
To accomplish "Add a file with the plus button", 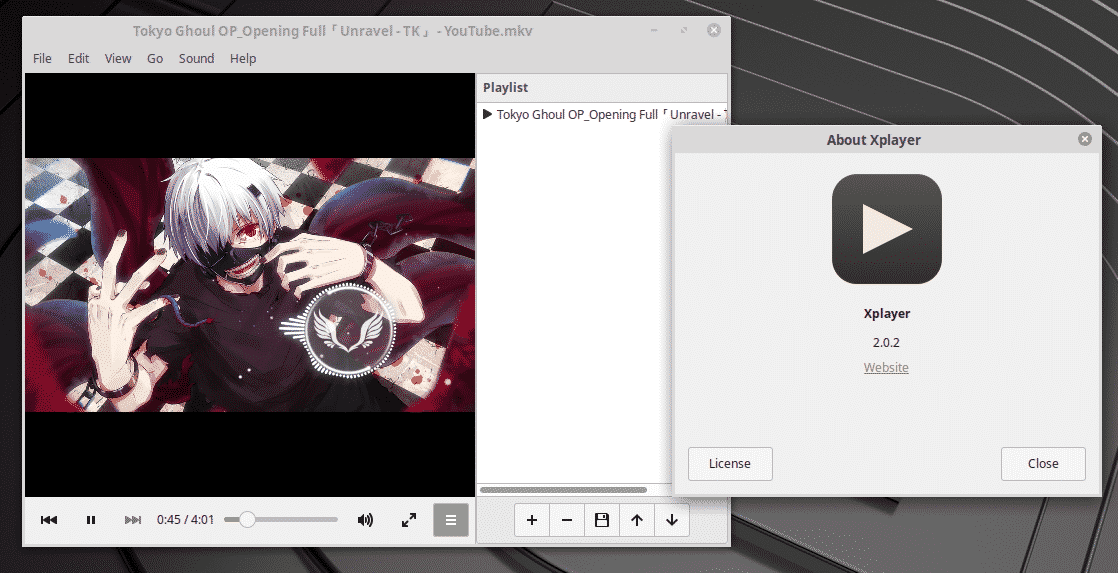I will (532, 520).
